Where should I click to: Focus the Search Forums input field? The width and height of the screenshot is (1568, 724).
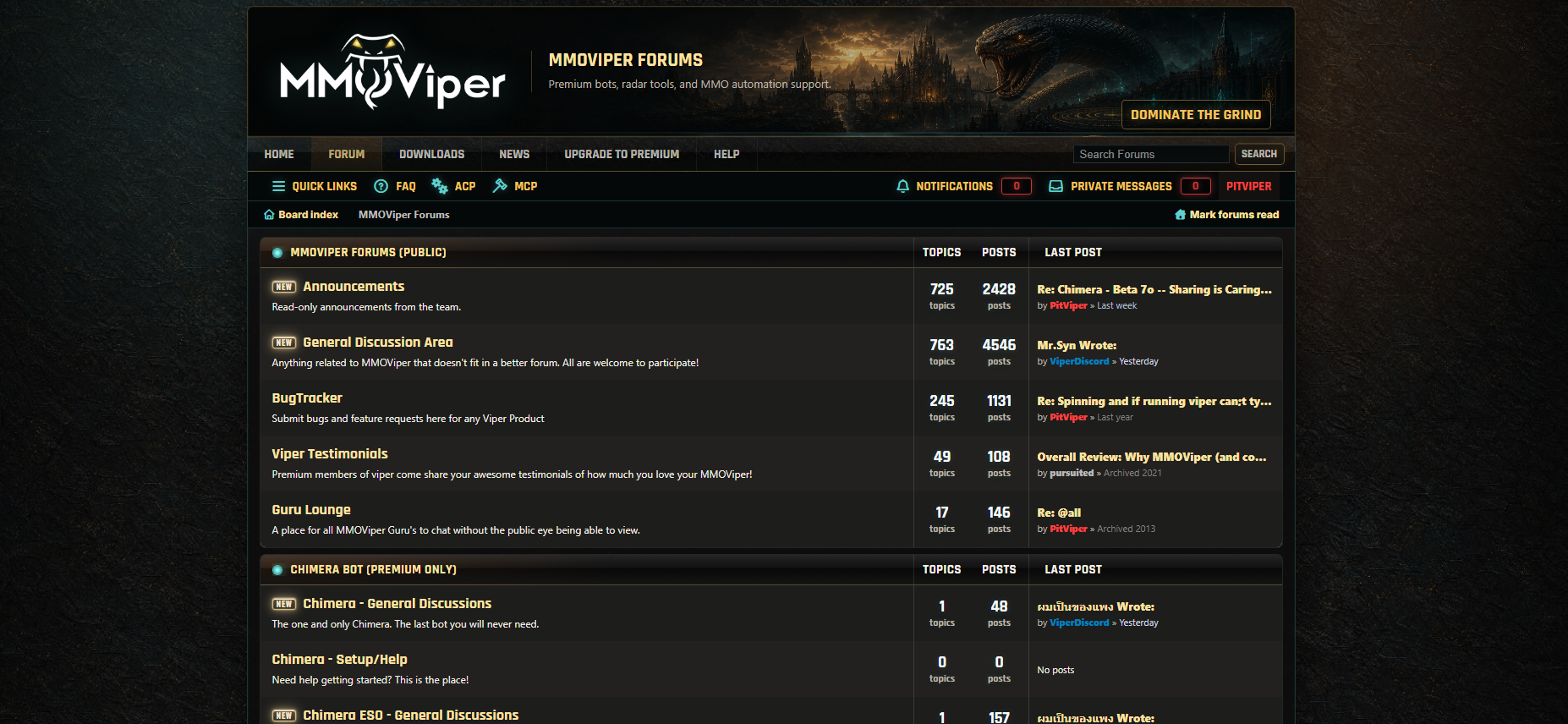[1151, 154]
